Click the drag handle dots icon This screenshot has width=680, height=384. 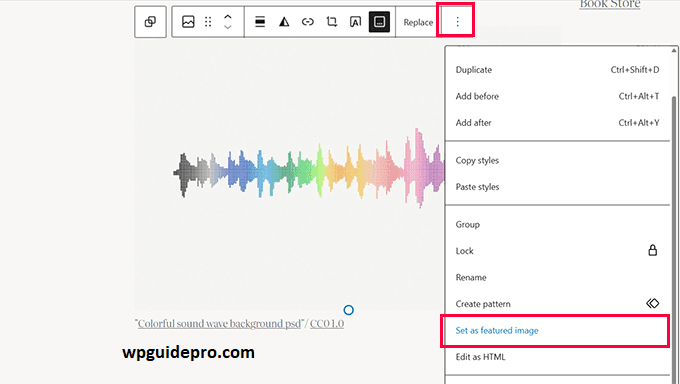[208, 22]
